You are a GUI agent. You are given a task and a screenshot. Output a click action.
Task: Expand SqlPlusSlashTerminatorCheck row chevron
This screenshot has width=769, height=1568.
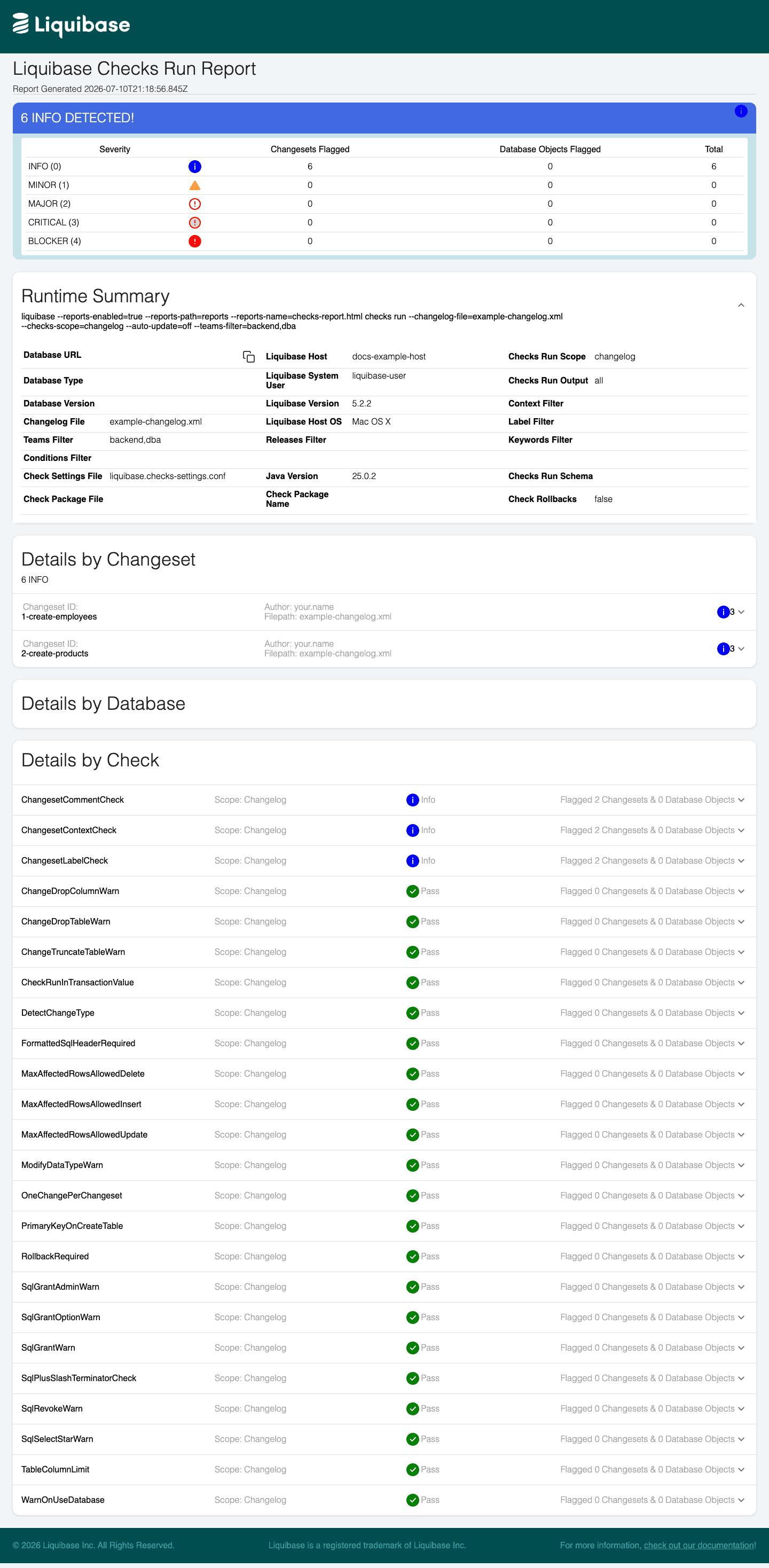tap(741, 1378)
